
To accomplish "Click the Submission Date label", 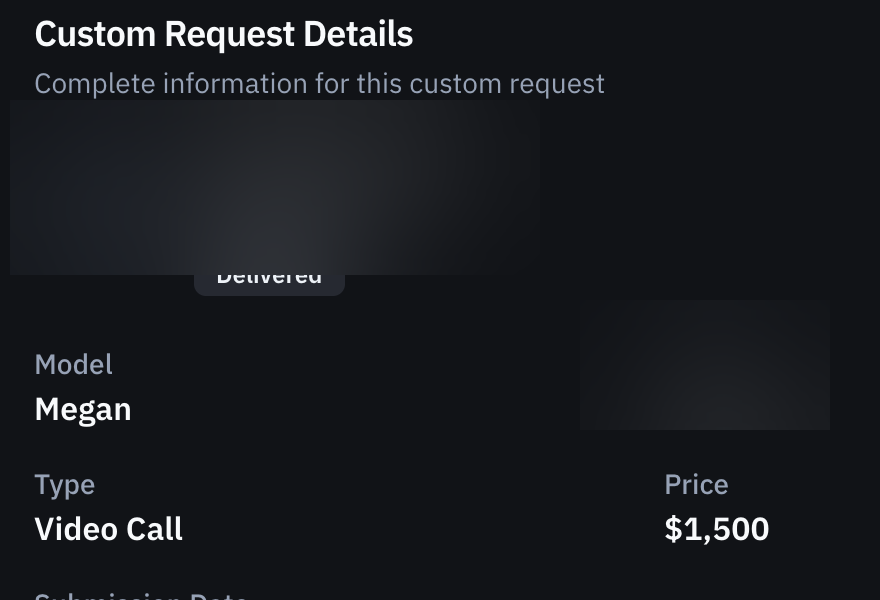I will coord(140,595).
